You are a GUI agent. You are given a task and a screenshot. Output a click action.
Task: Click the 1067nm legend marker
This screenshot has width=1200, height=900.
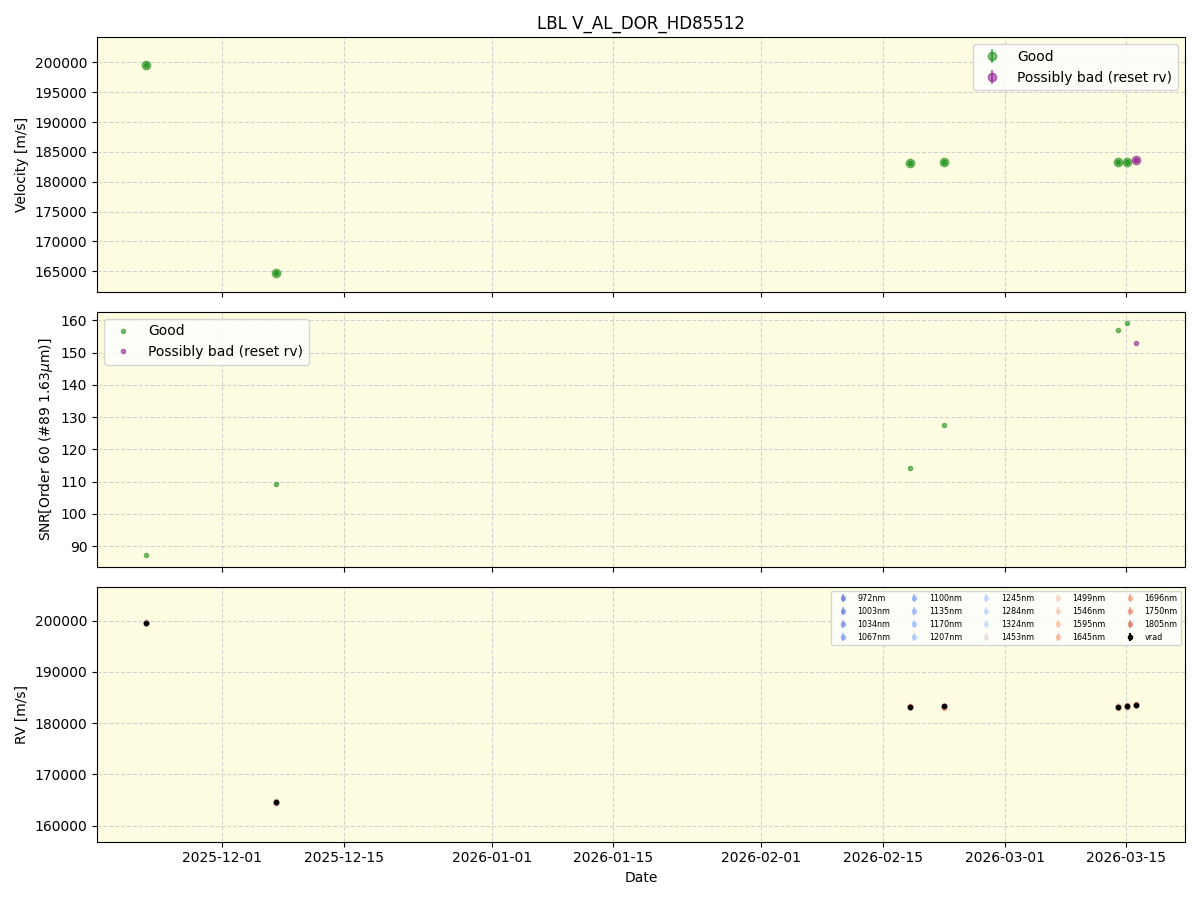pyautogui.click(x=843, y=637)
